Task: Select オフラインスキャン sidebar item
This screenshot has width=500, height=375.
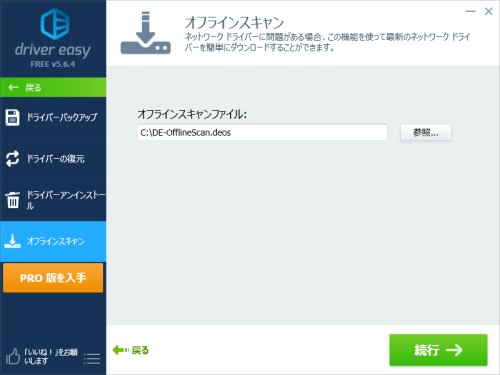Action: [x=53, y=241]
